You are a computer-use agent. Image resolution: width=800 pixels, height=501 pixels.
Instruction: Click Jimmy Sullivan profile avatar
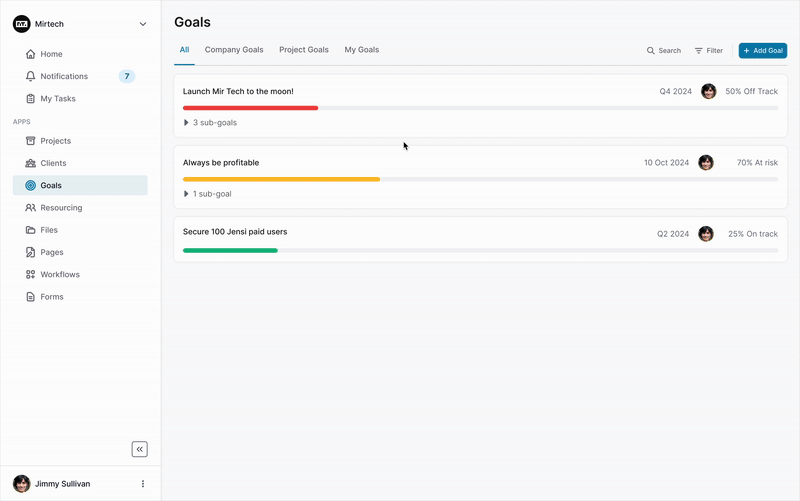point(21,484)
